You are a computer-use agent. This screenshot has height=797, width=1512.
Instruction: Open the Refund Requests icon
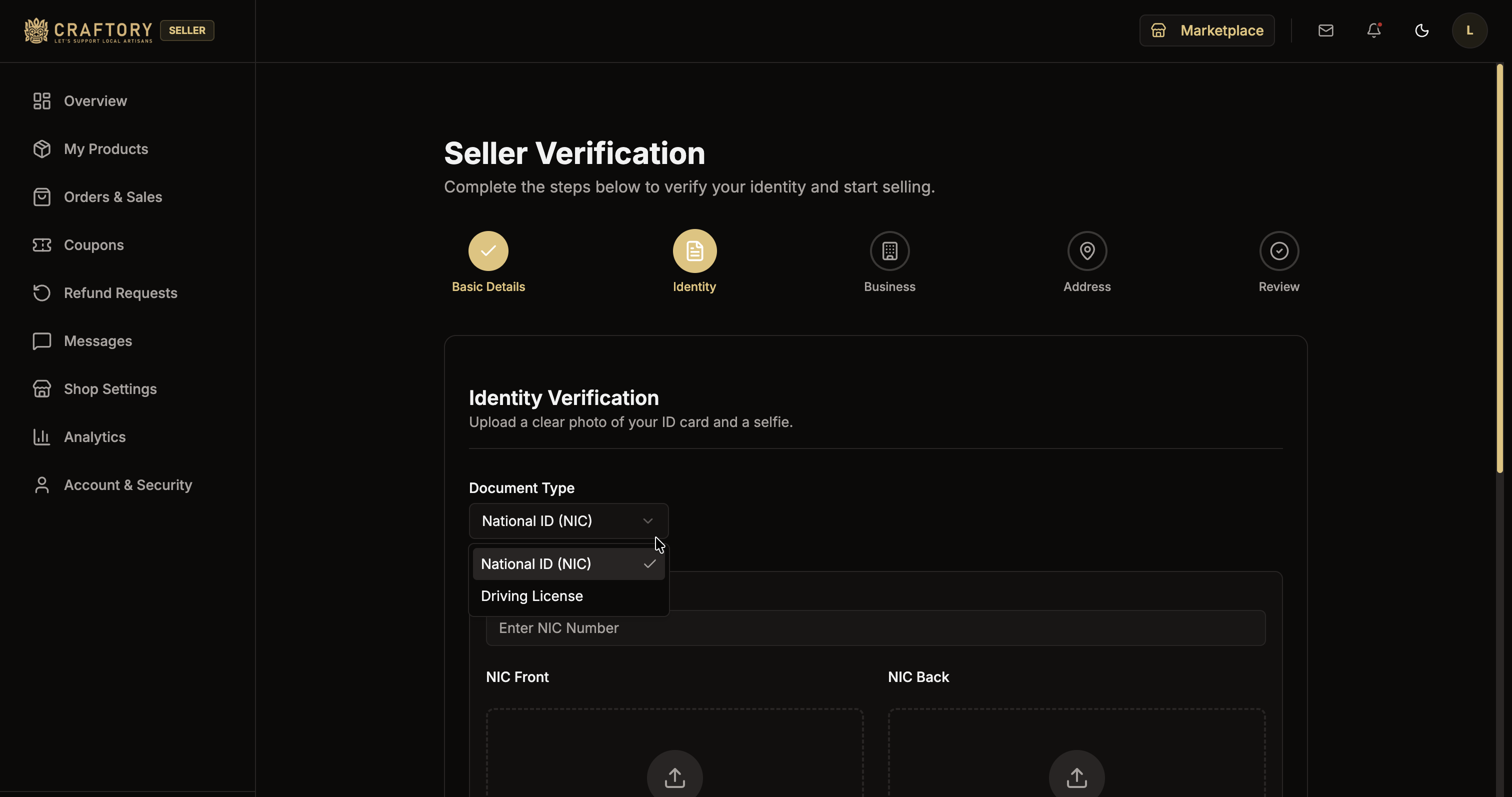pyautogui.click(x=41, y=293)
